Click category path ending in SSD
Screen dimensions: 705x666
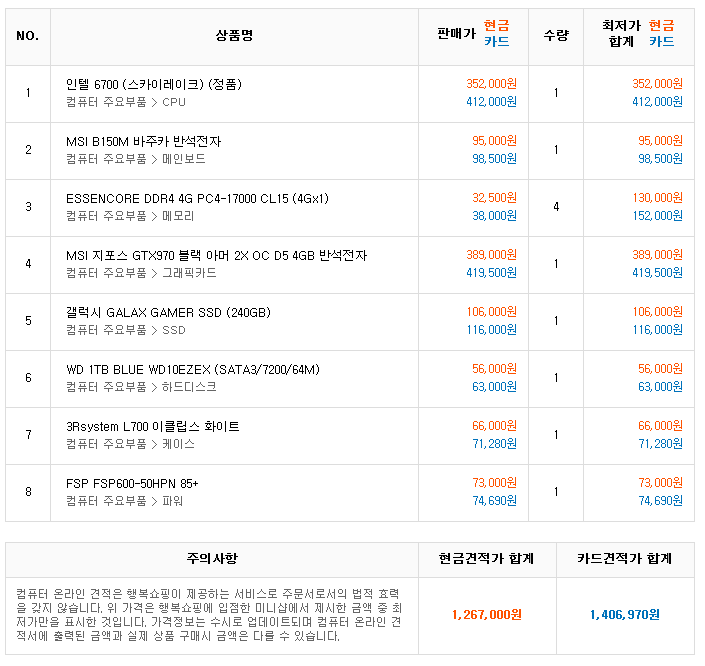[125, 330]
